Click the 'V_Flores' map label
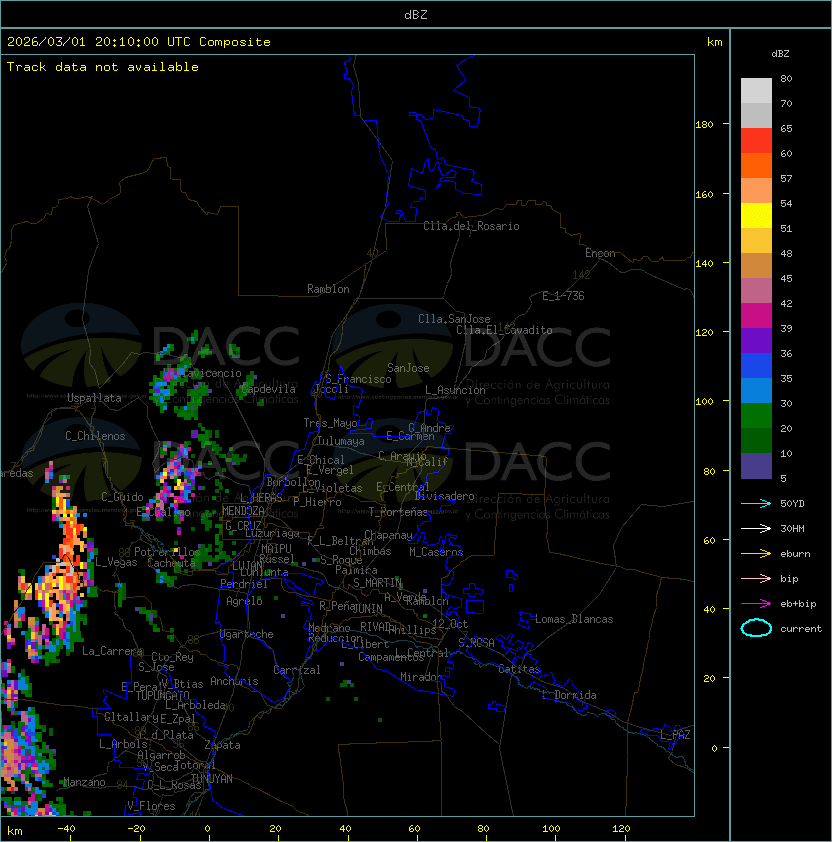Screen dimensions: 832x842 (151, 806)
